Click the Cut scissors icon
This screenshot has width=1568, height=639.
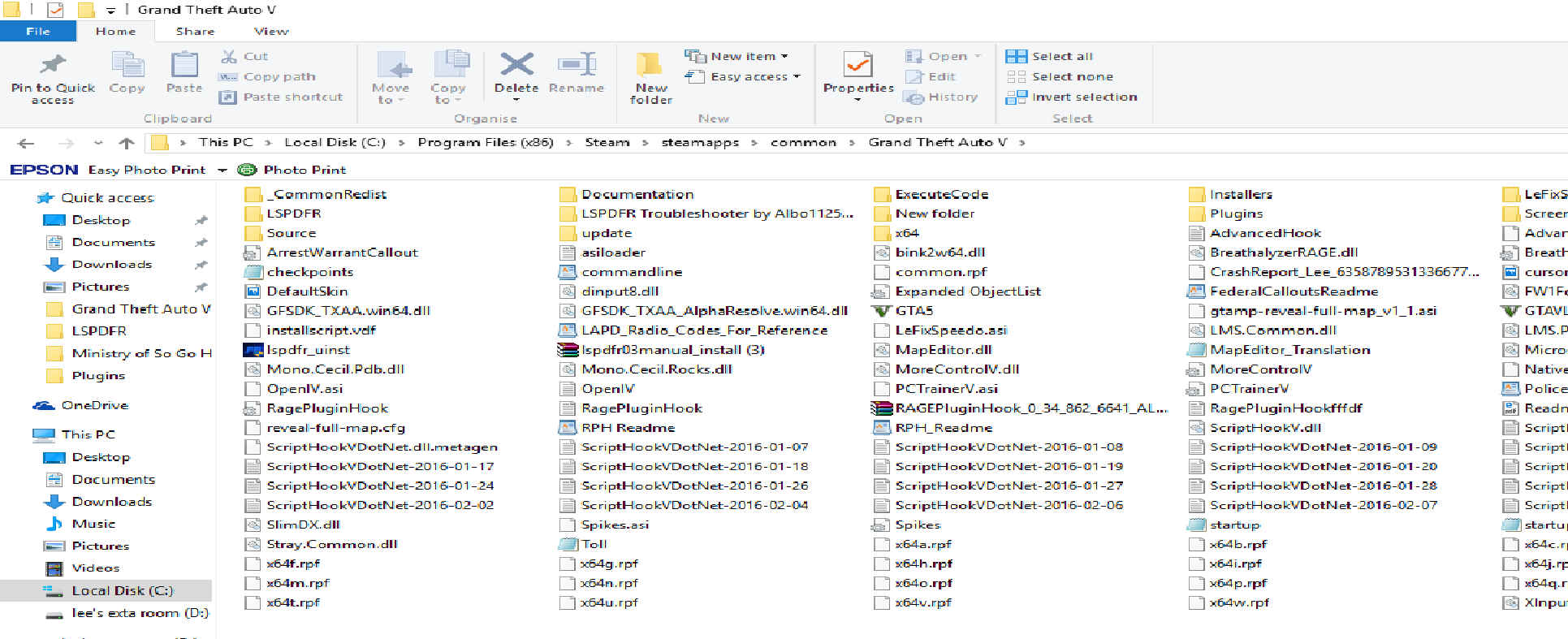pos(228,56)
